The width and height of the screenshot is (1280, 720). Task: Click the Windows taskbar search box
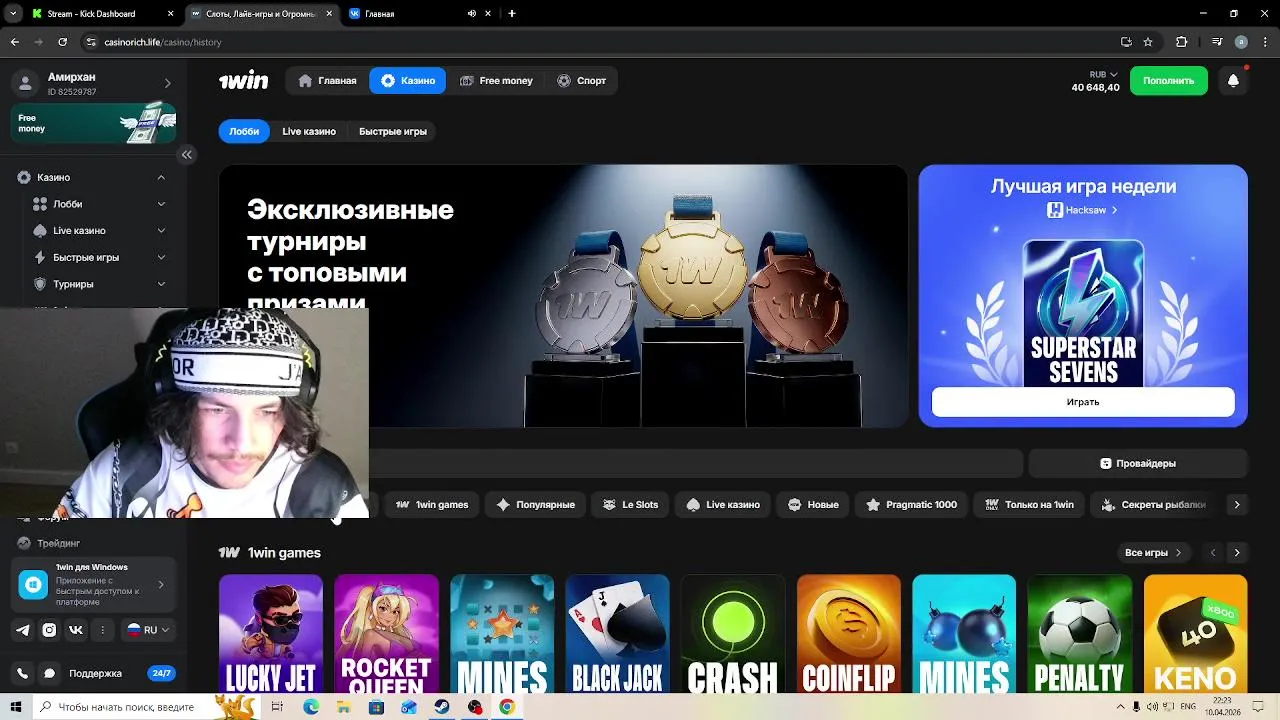[x=148, y=707]
